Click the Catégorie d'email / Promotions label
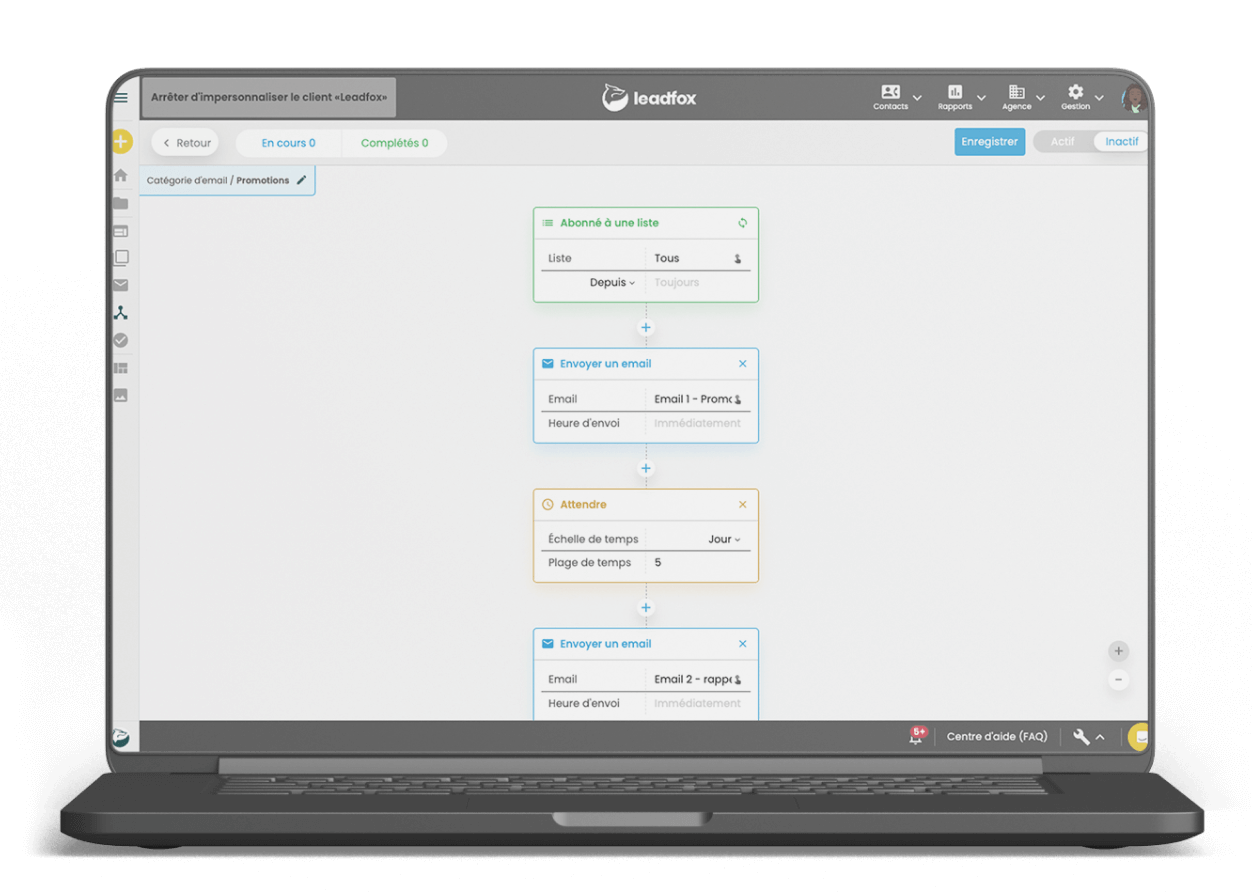The width and height of the screenshot is (1252, 892). pos(218,181)
